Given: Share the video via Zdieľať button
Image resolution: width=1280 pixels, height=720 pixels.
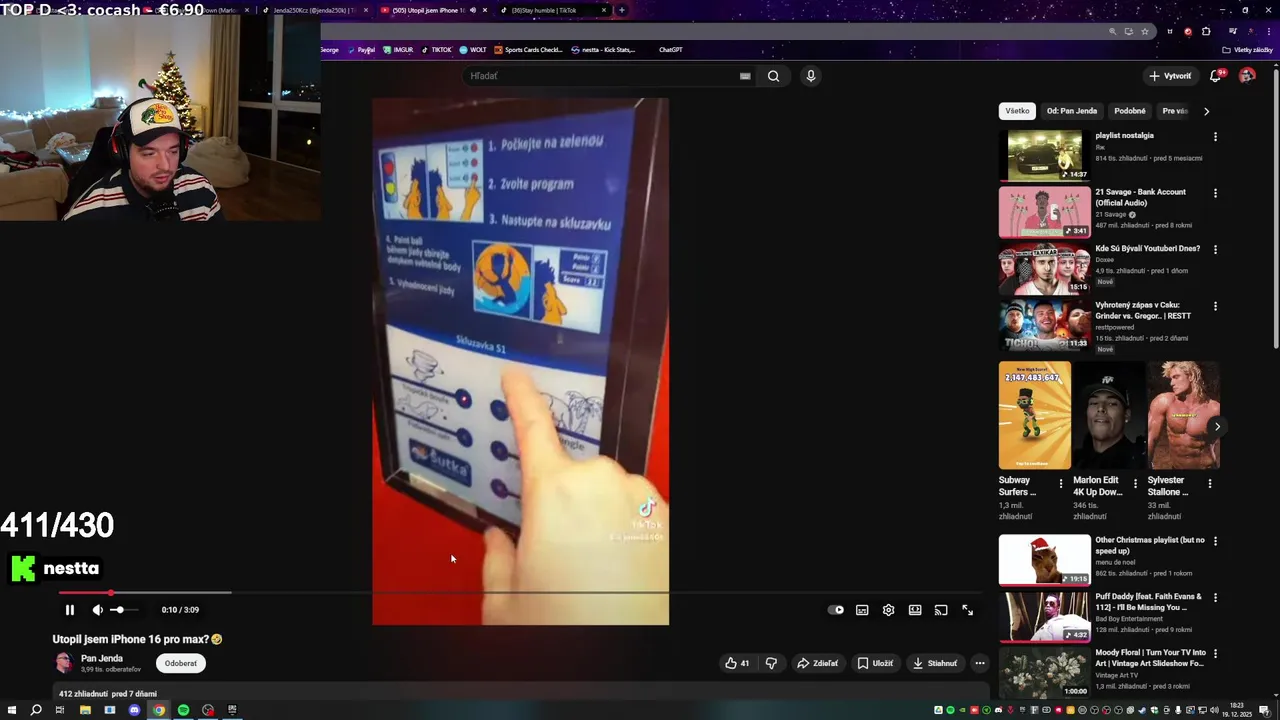Looking at the screenshot, I should 817,663.
